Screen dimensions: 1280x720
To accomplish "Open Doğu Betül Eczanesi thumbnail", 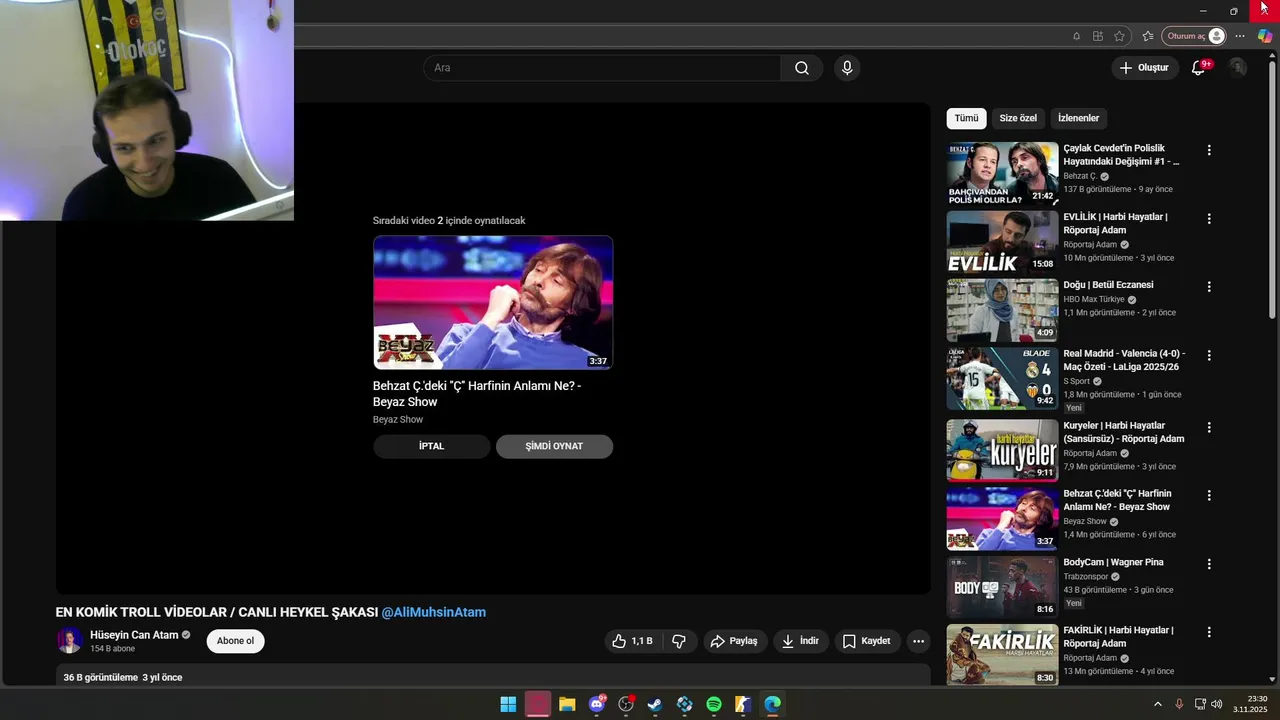I will point(1002,310).
